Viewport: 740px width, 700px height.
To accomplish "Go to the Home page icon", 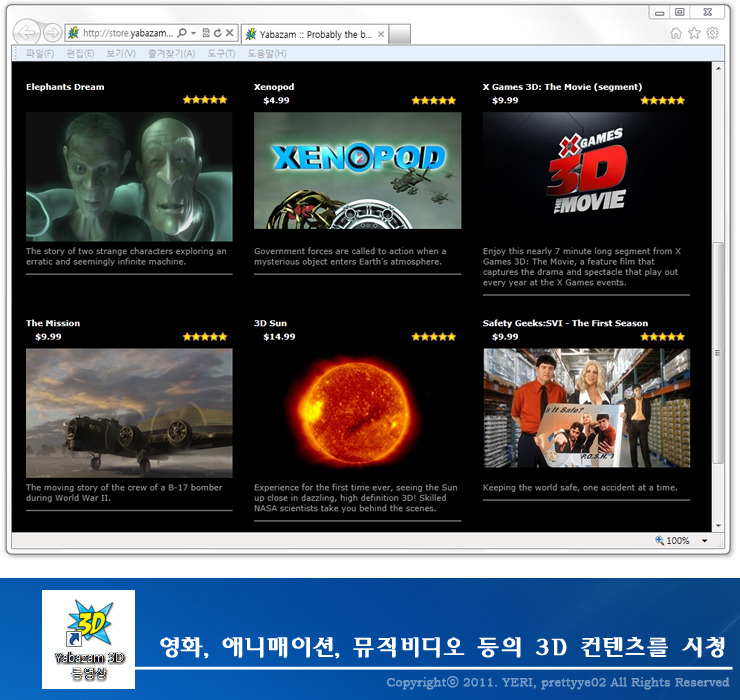I will click(676, 33).
